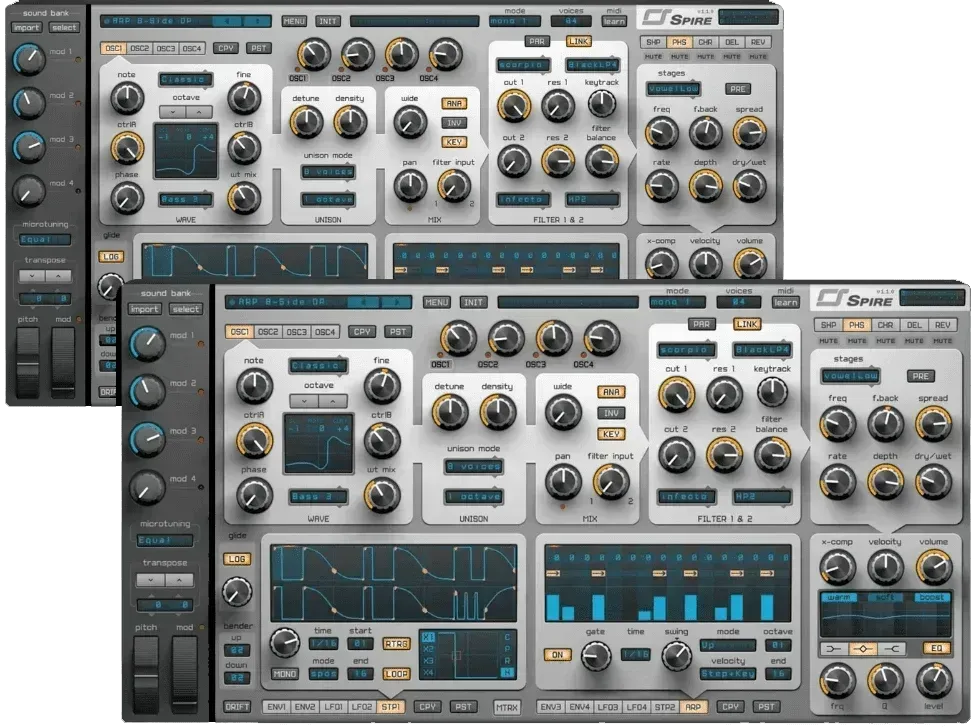Click import sound bank button in front window

click(x=144, y=309)
